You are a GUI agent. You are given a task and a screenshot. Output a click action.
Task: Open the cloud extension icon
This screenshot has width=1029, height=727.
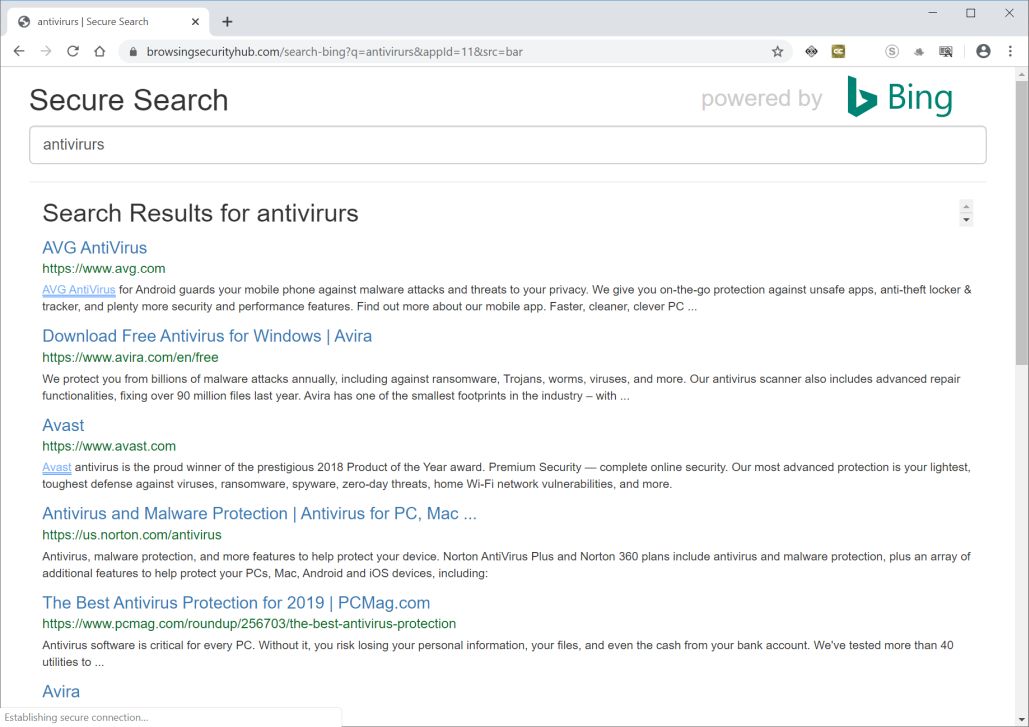click(x=919, y=52)
